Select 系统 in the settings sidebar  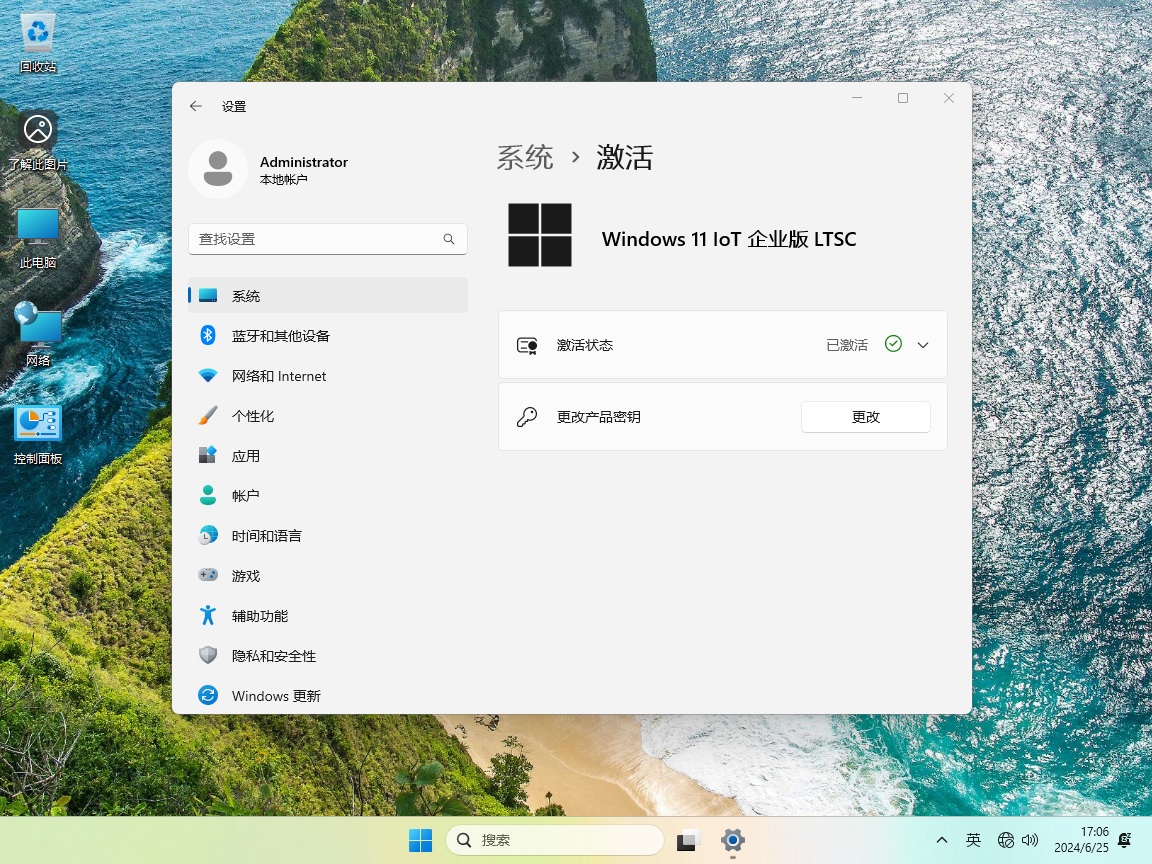click(328, 295)
